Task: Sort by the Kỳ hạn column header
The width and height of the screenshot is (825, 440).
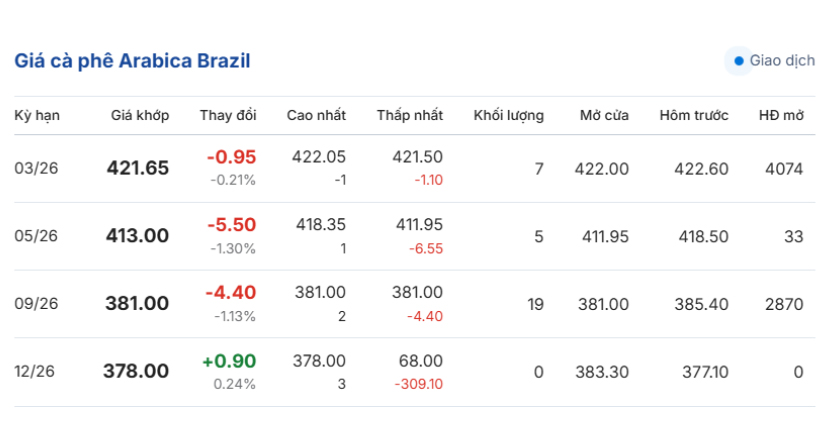Action: coord(37,115)
